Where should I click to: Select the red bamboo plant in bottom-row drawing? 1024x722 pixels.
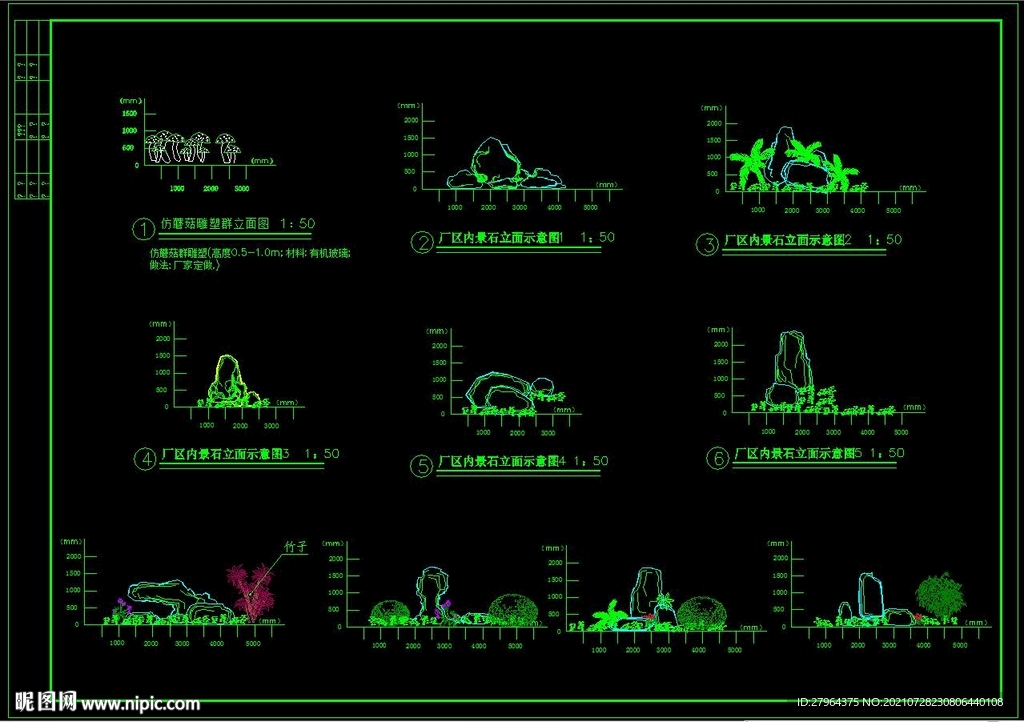pos(251,591)
